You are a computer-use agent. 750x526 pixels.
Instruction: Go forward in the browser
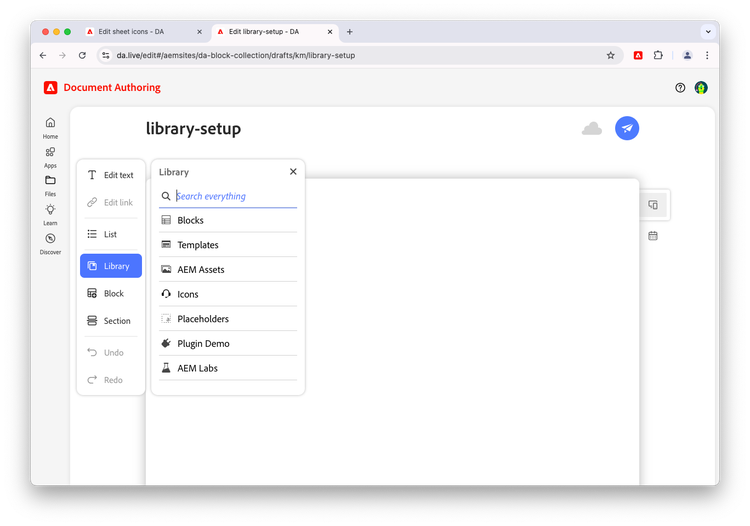(x=63, y=55)
